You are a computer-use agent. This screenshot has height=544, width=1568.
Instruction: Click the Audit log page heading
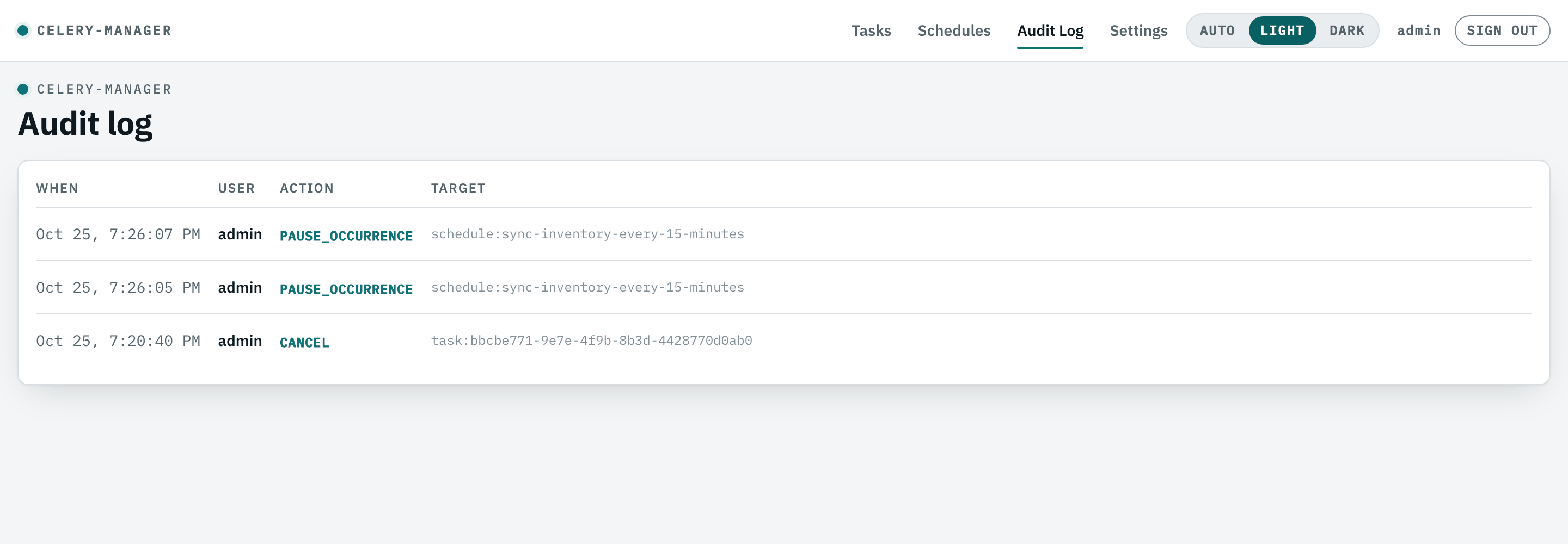[85, 124]
